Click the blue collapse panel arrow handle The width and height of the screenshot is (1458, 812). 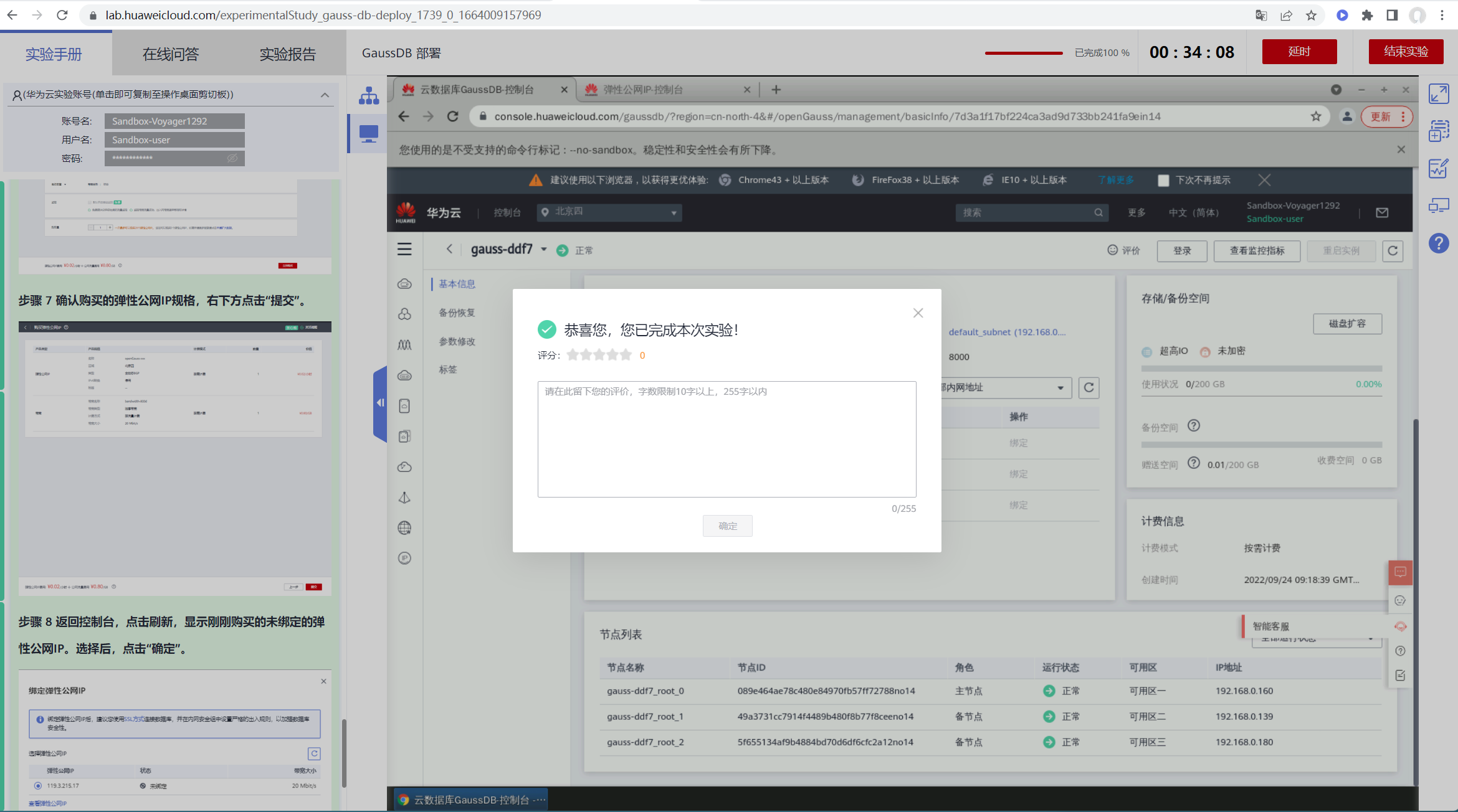click(380, 403)
